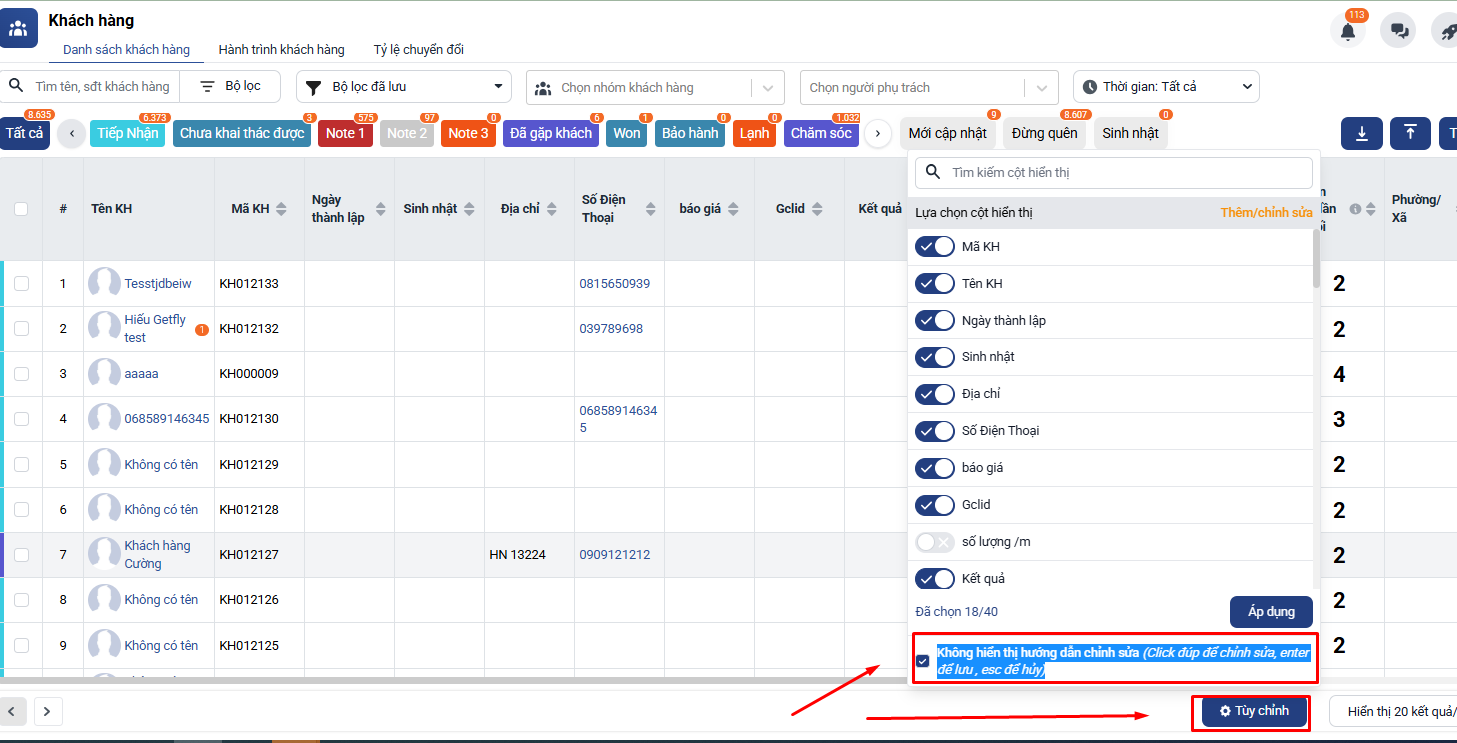Screen dimensions: 1457x743
Task: Tick the checkbox for row 1
Action: (x=21, y=284)
